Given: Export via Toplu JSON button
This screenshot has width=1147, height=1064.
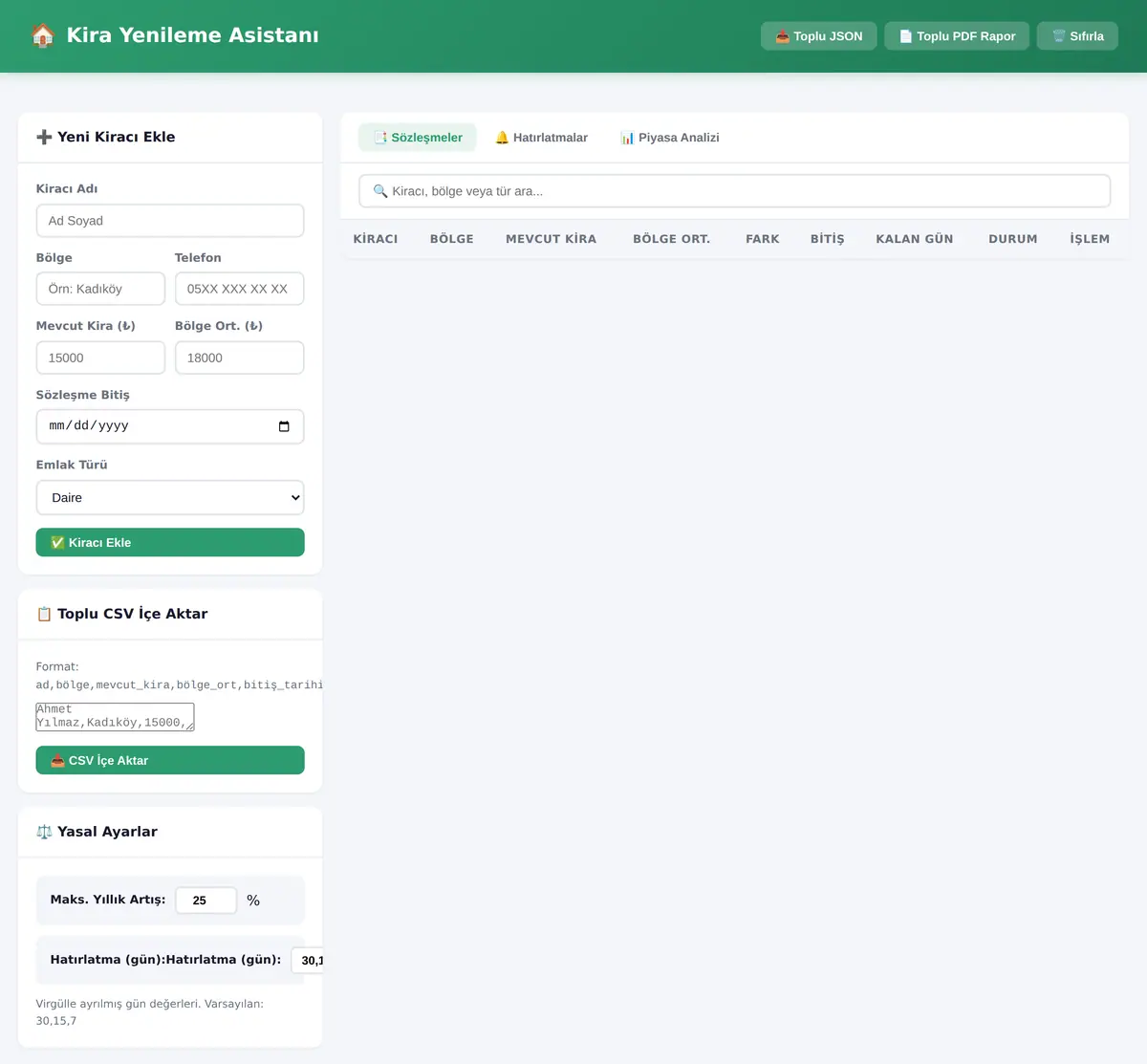Looking at the screenshot, I should [819, 36].
